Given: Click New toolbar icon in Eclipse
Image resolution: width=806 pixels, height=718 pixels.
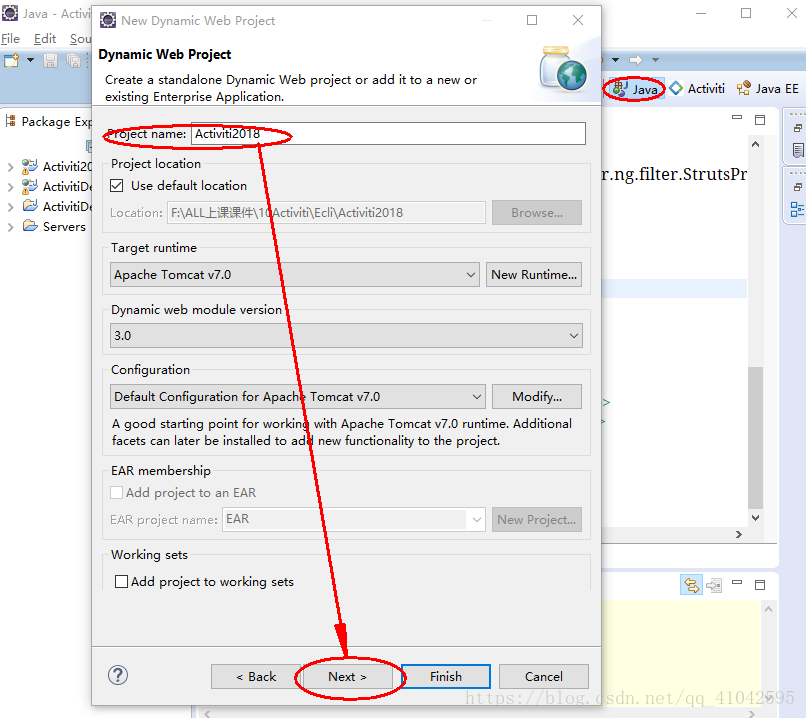Looking at the screenshot, I should pos(12,61).
